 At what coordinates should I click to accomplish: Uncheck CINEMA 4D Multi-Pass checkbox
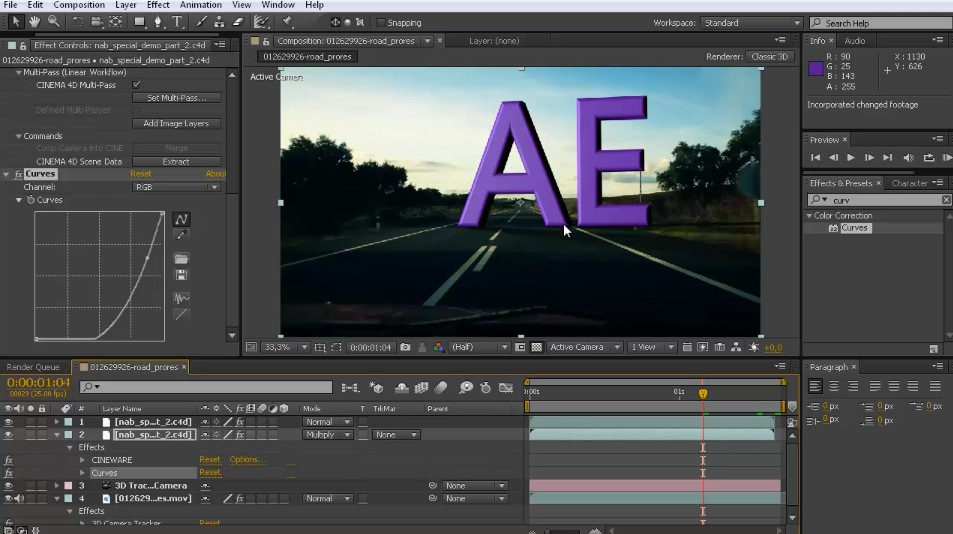coord(137,85)
